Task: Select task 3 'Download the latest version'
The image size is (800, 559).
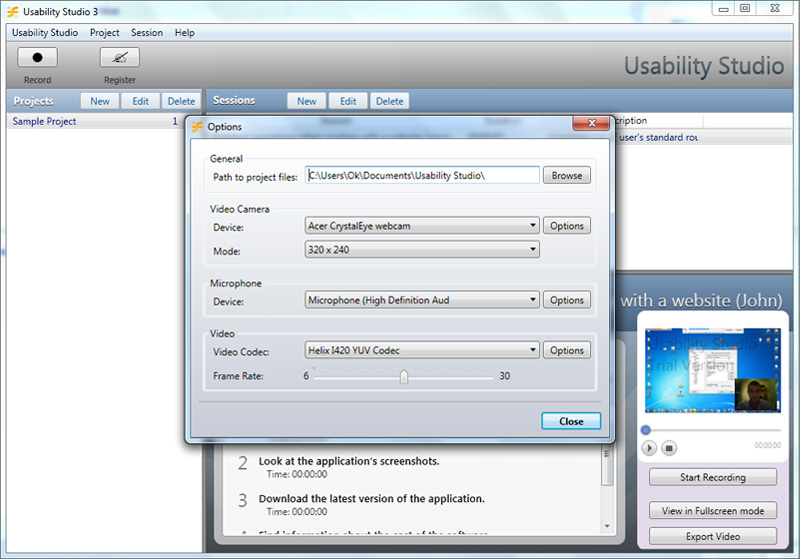Action: coord(371,499)
